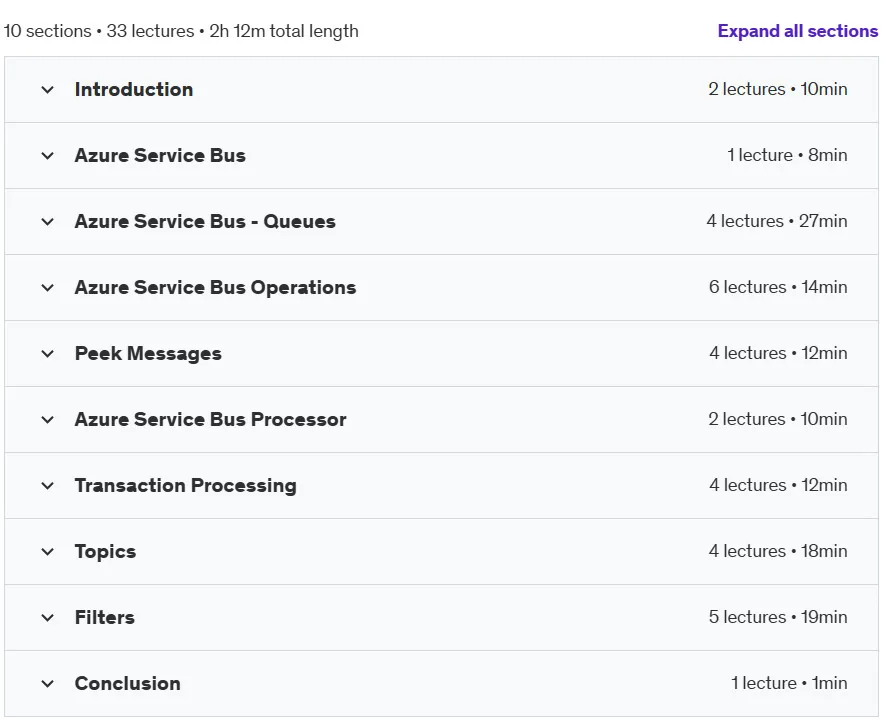Expand the Introduction section chevron
Viewport: 883px width, 721px height.
coord(48,90)
